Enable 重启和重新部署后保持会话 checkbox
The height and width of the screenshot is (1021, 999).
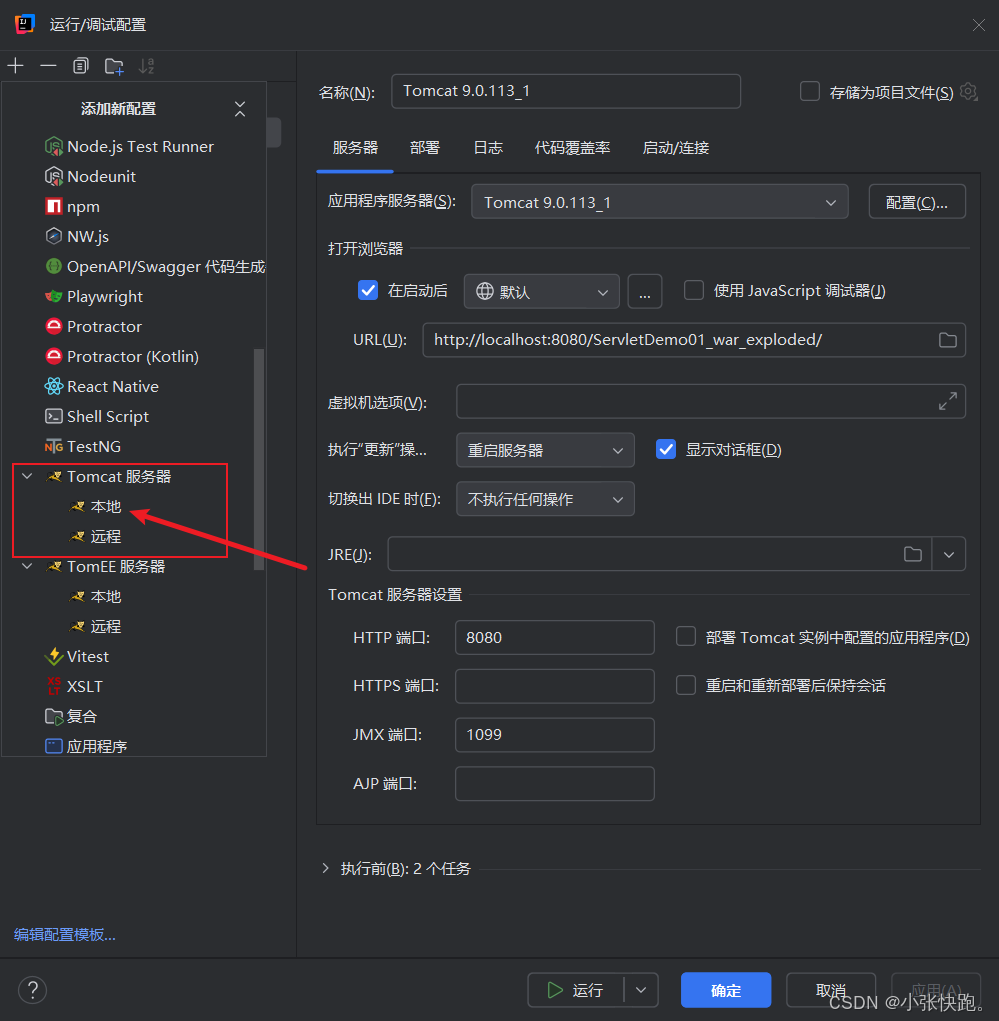pos(686,685)
